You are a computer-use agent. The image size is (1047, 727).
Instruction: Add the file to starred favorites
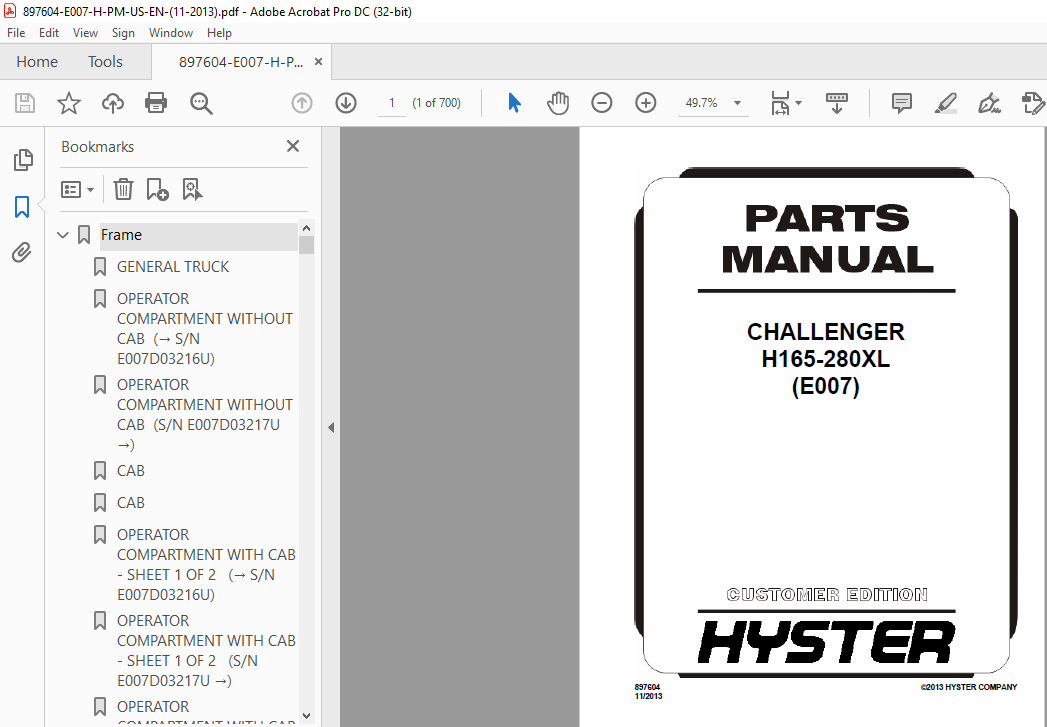click(x=69, y=103)
